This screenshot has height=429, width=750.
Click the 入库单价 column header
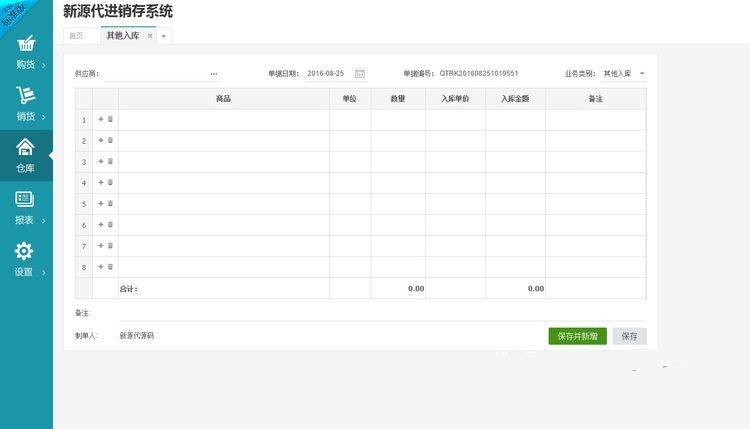[x=455, y=99]
